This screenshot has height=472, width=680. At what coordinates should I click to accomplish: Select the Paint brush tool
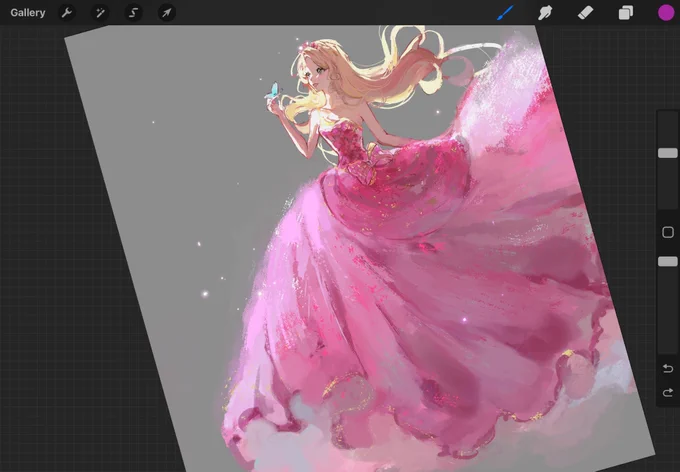tap(505, 13)
